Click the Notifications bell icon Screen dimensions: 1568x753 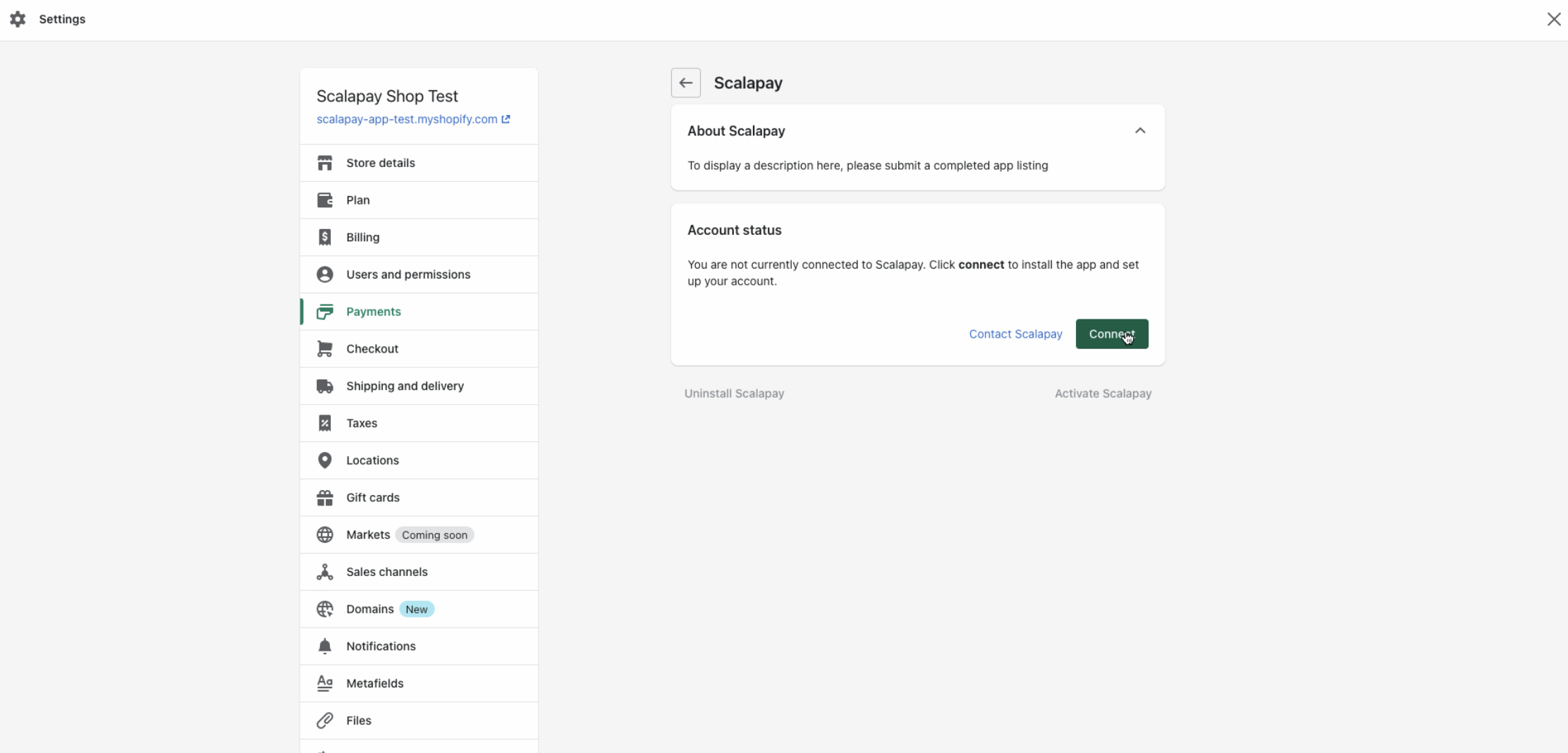click(324, 647)
